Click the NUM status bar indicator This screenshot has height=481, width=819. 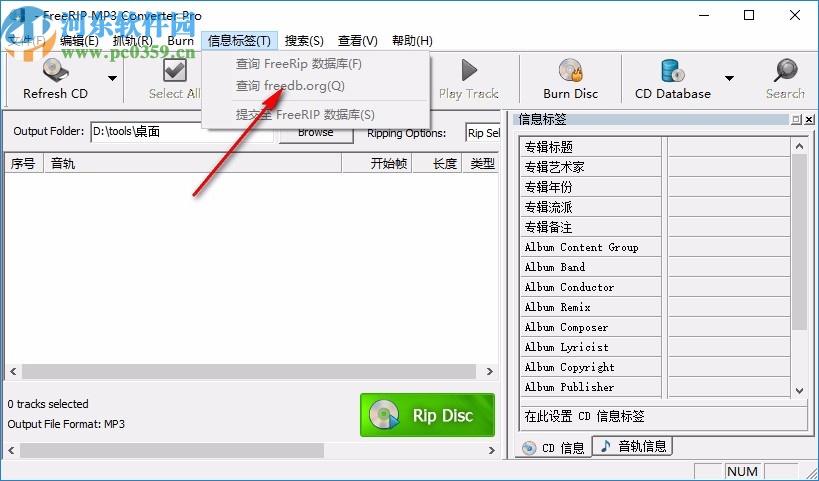coord(742,472)
